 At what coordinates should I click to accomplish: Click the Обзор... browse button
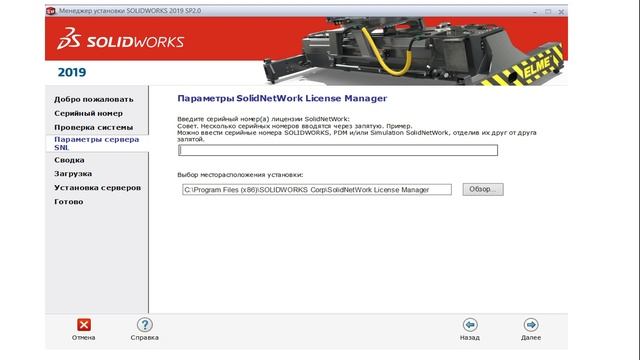483,189
